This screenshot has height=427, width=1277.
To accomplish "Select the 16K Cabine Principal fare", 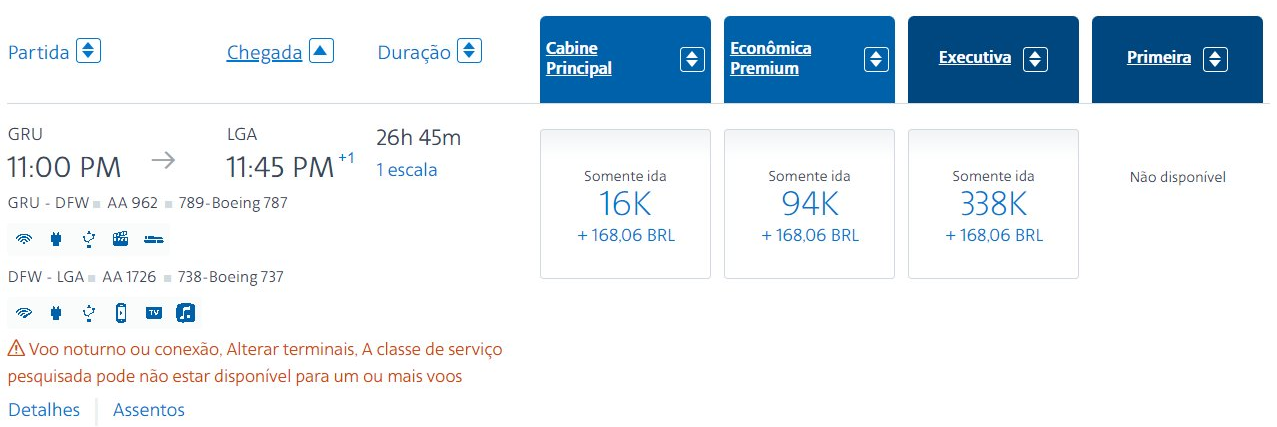I will [x=625, y=204].
